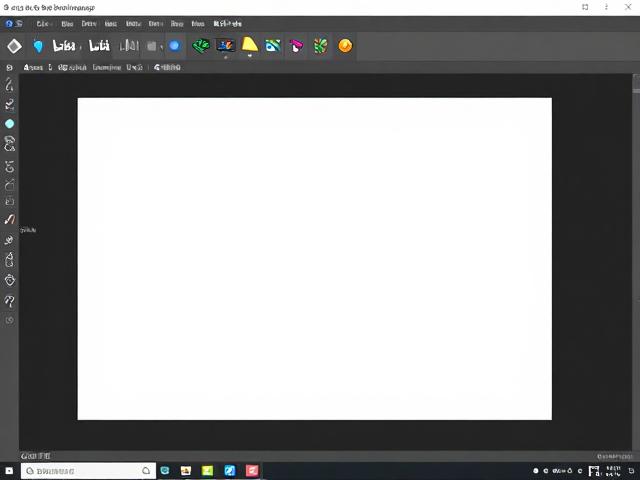This screenshot has height=480, width=640.
Task: Select the cyan circle tool in the left sidebar
Action: click(9, 124)
